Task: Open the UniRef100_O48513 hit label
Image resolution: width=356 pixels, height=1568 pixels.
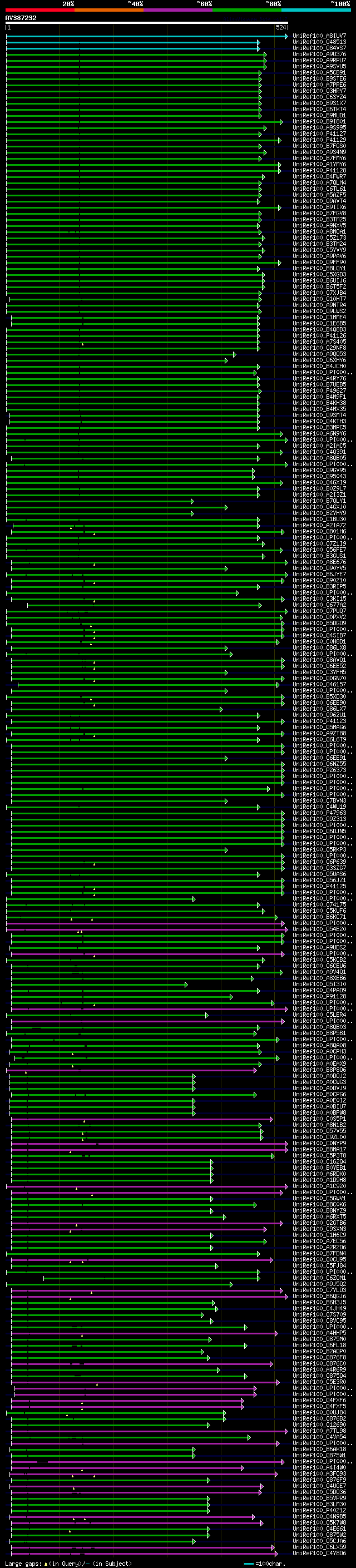Action: click(319, 42)
